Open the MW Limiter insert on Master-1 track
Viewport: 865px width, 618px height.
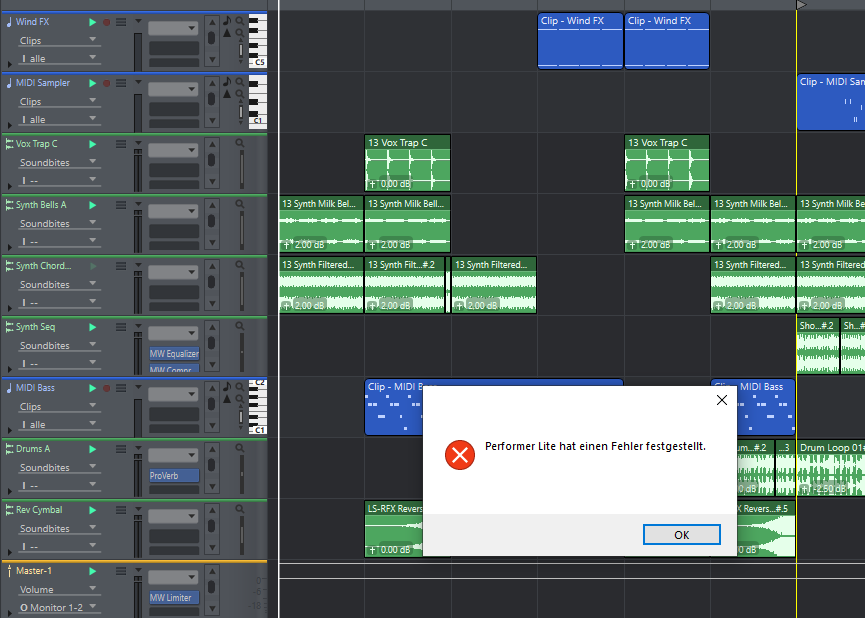pyautogui.click(x=174, y=598)
